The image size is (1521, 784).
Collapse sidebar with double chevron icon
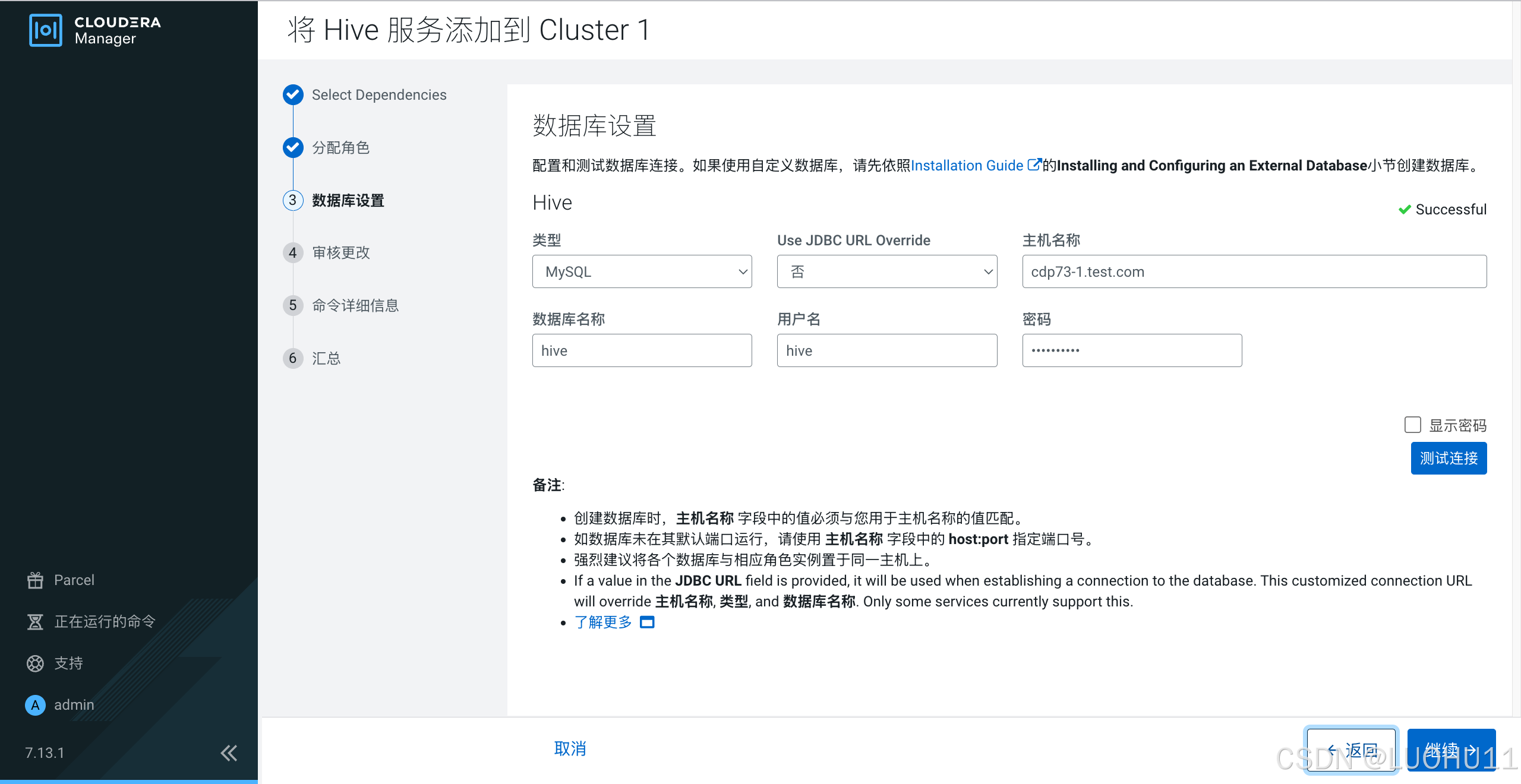click(x=229, y=753)
